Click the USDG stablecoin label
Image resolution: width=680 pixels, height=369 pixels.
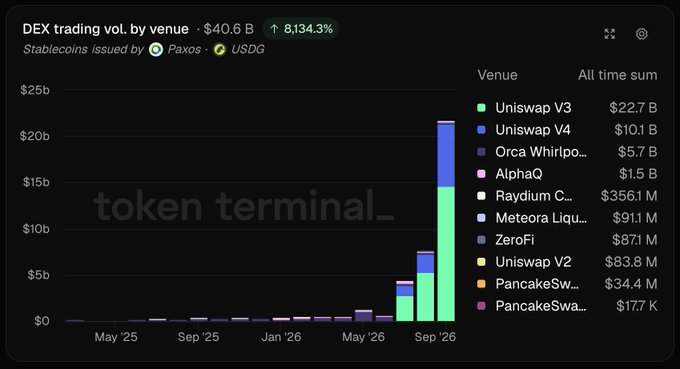coord(248,49)
